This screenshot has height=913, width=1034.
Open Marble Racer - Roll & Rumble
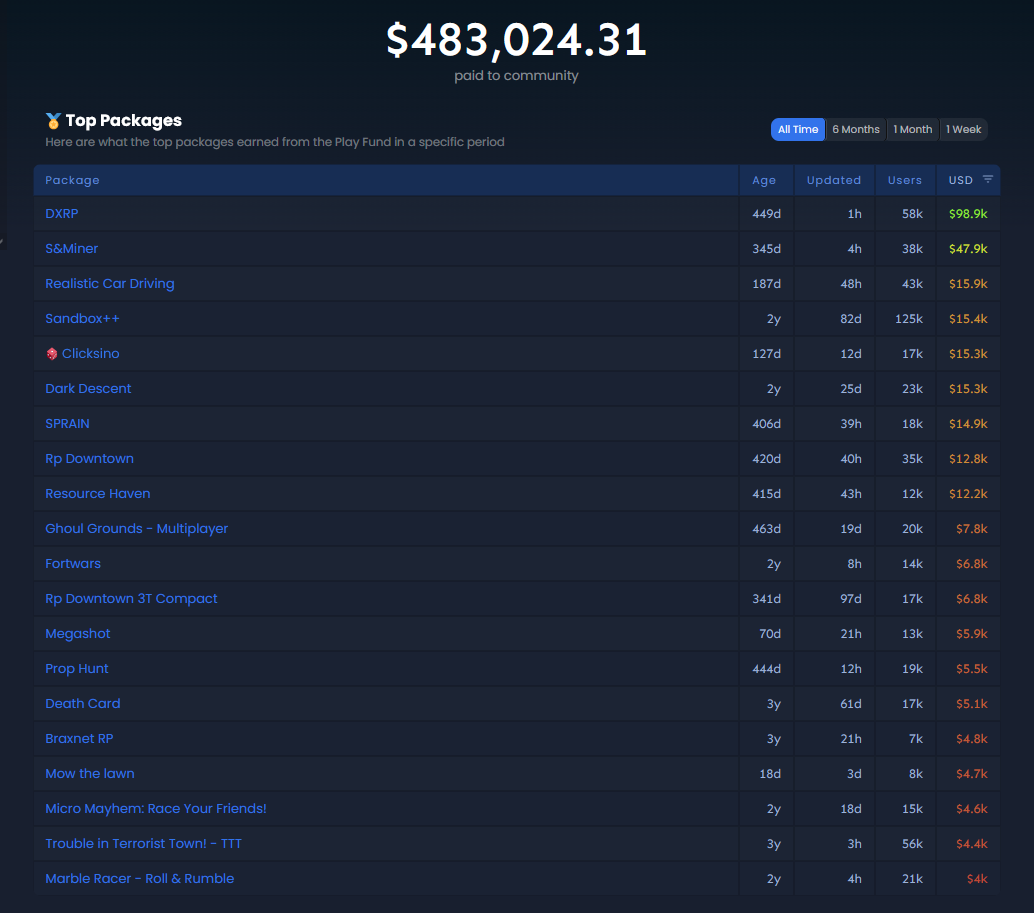139,878
